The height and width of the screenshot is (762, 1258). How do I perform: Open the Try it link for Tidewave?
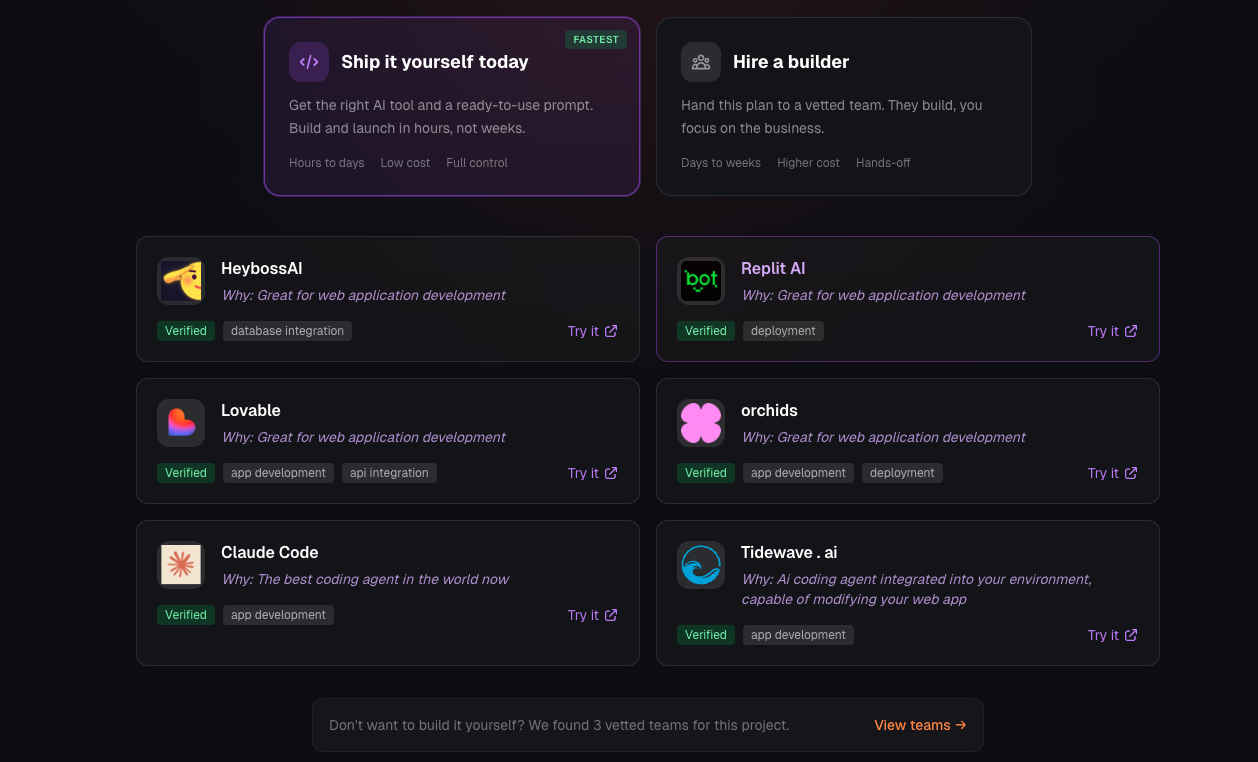click(1112, 635)
